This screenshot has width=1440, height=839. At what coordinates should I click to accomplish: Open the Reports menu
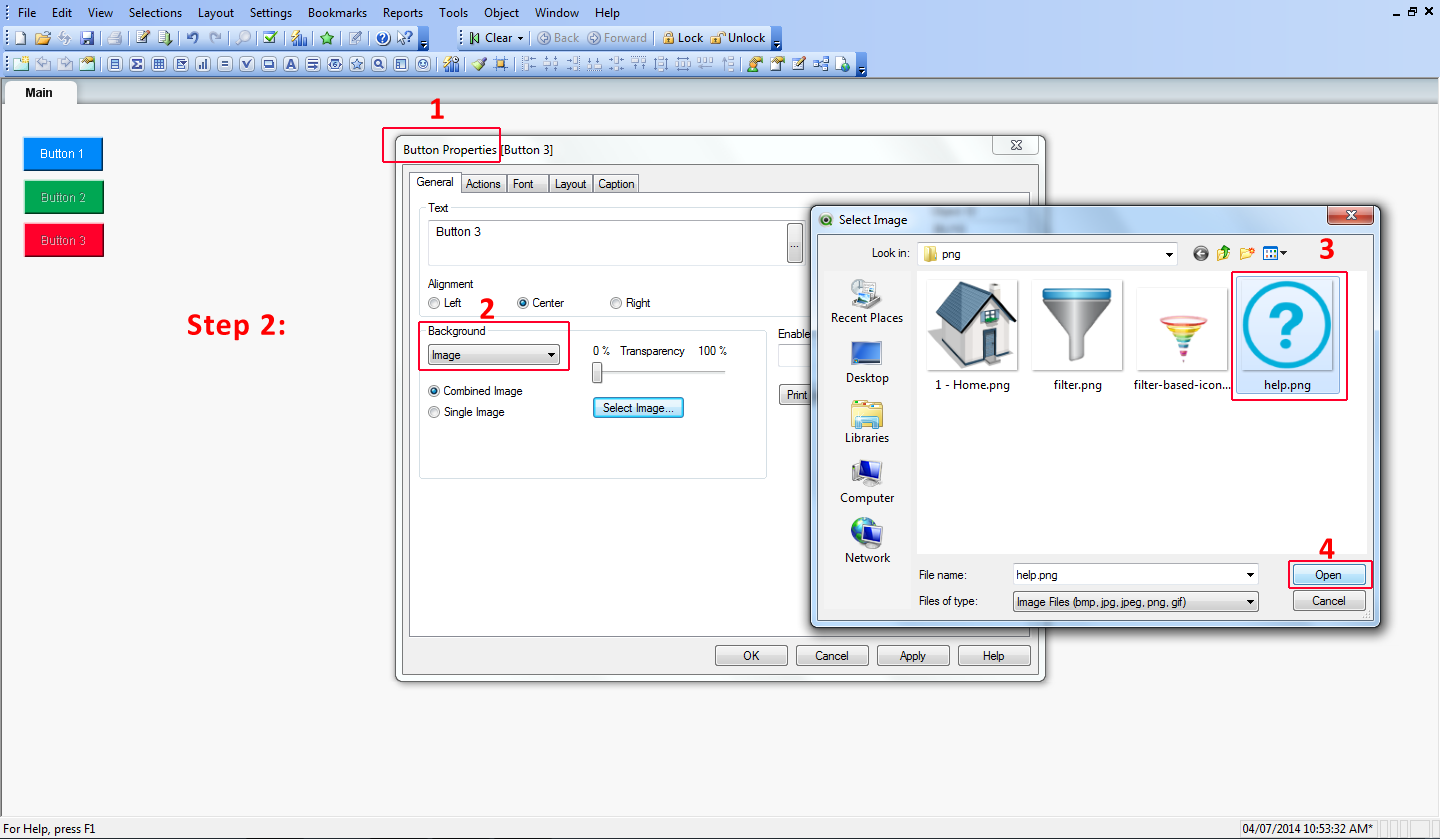coord(402,13)
